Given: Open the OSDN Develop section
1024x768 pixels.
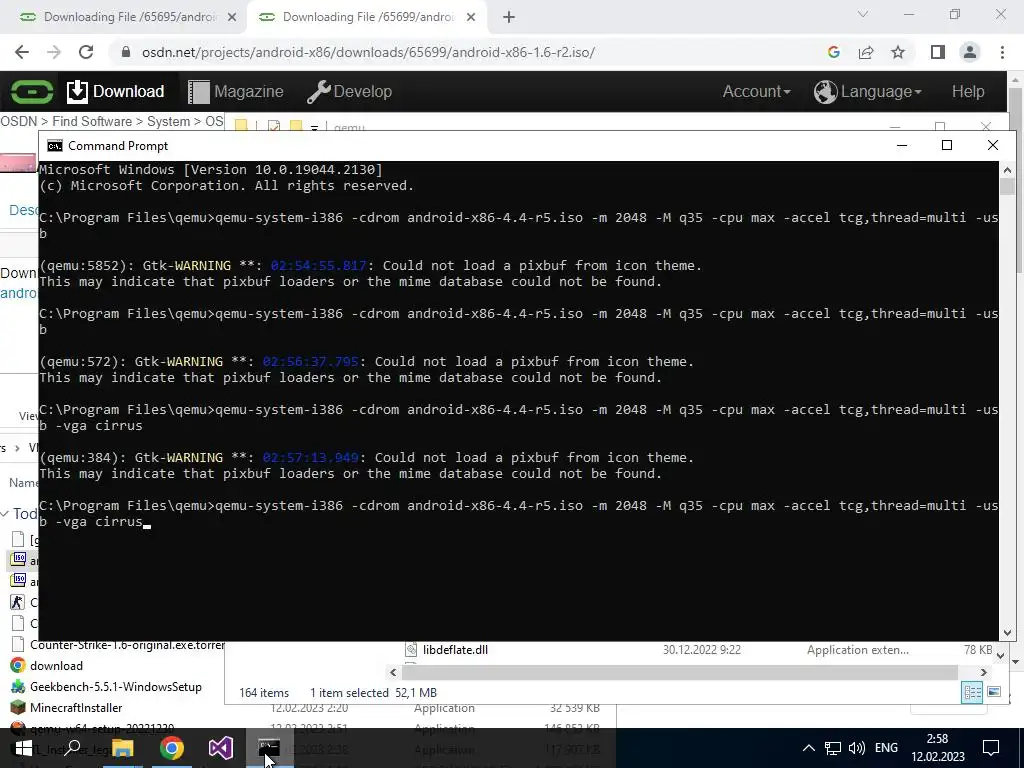Looking at the screenshot, I should (x=349, y=91).
